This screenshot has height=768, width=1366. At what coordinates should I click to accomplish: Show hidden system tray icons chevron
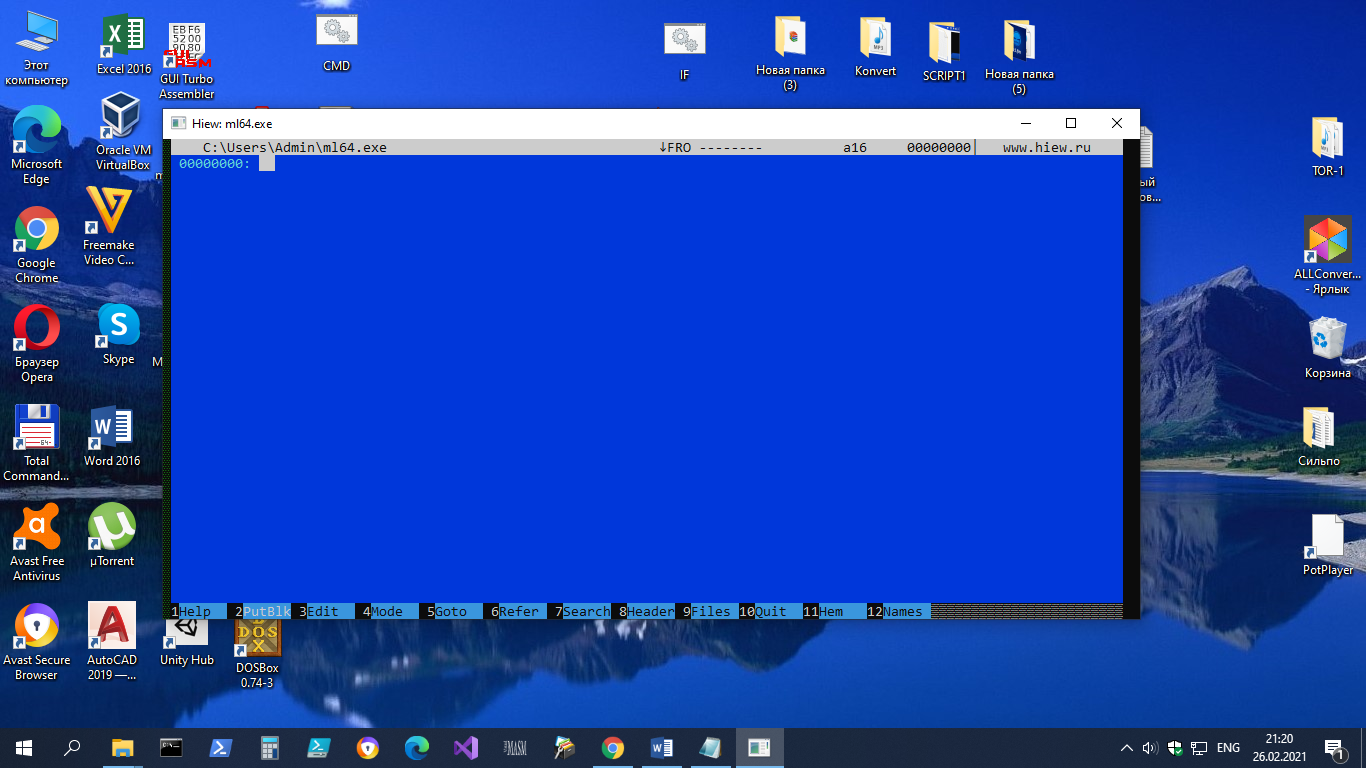tap(1127, 748)
